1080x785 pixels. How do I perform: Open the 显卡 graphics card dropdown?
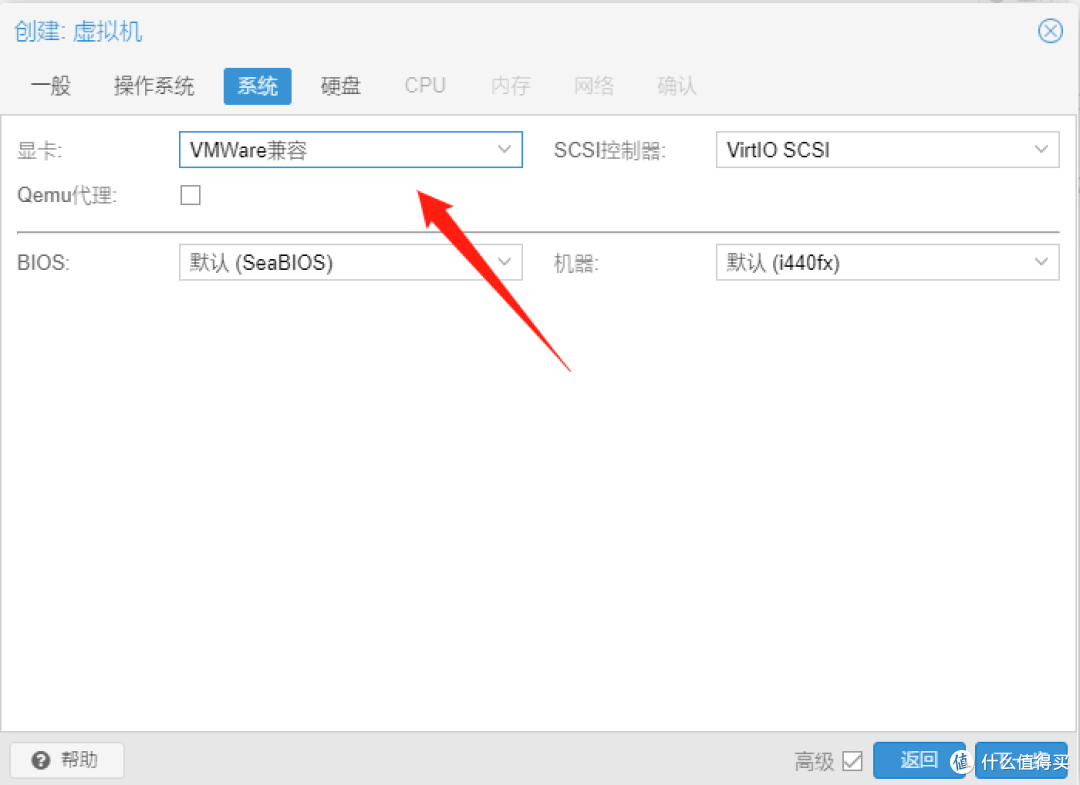click(x=505, y=149)
